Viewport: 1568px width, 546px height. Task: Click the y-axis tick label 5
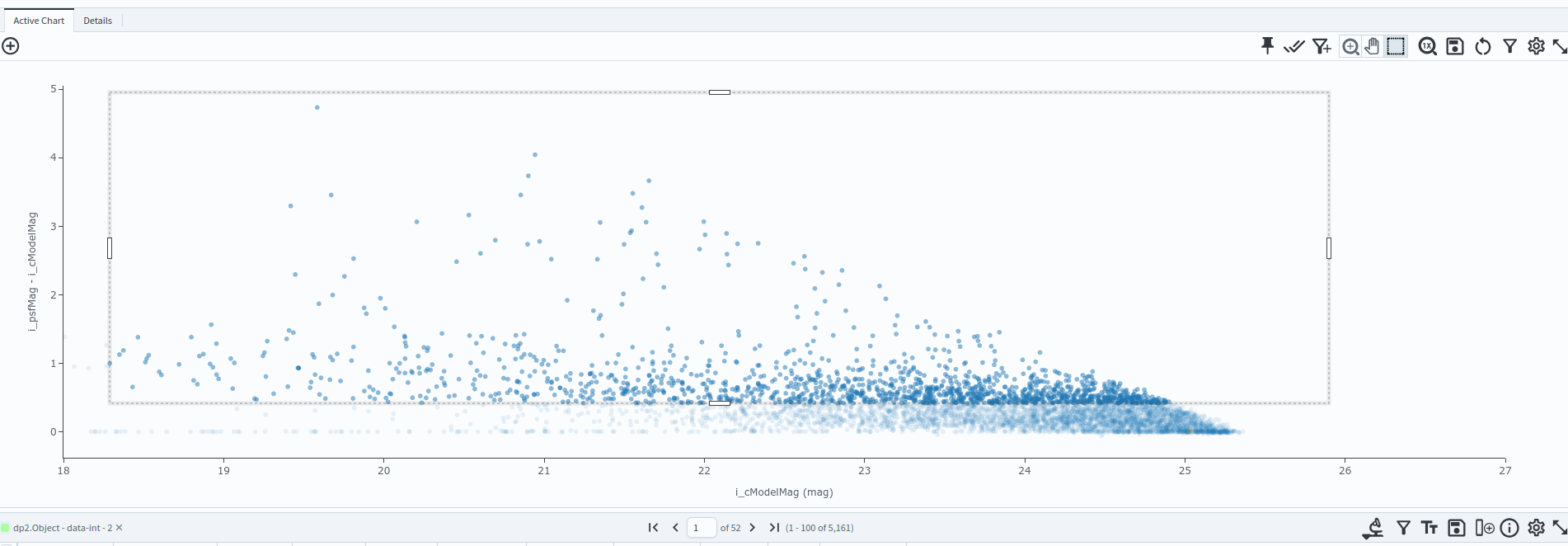[x=54, y=89]
